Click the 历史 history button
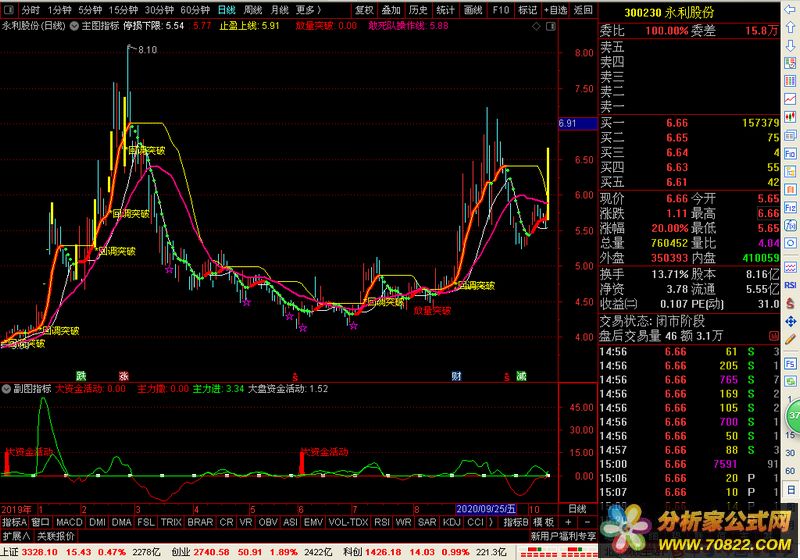Image resolution: width=800 pixels, height=560 pixels. click(x=418, y=10)
